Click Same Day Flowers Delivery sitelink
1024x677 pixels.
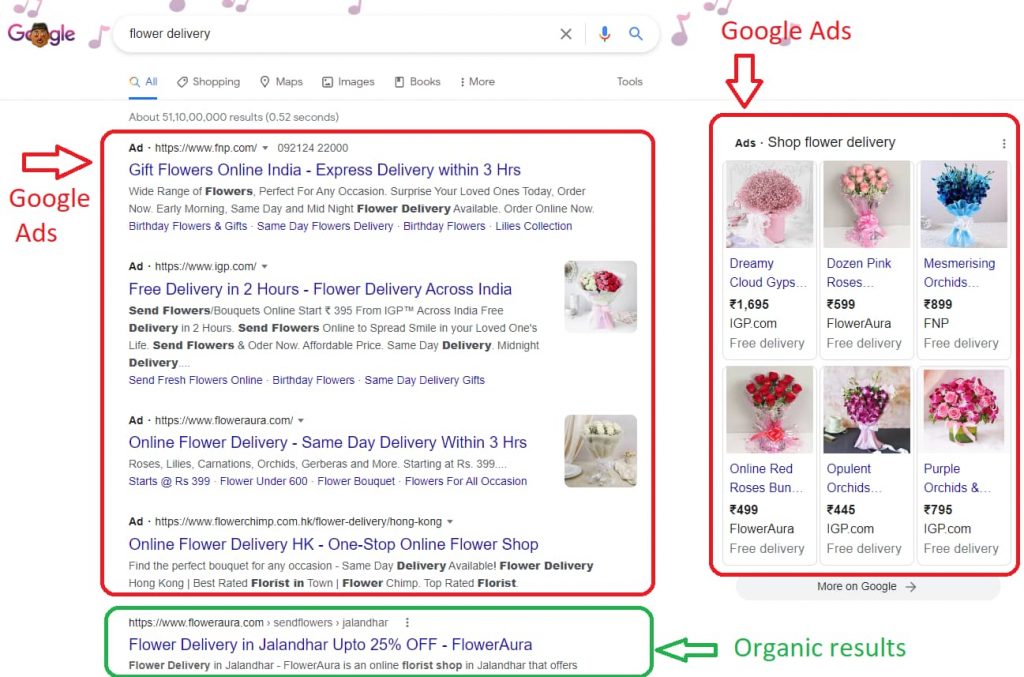click(325, 226)
